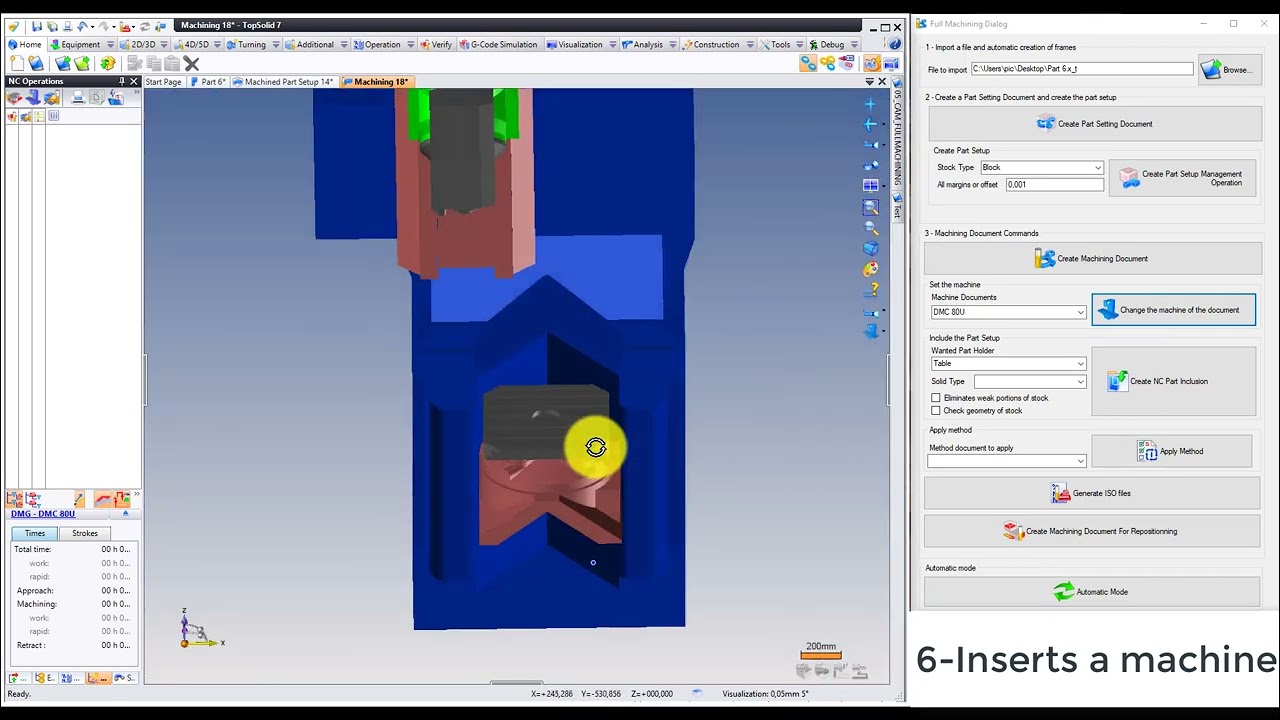
Task: Switch to Machined Part Setup 14* tab
Action: 284,82
